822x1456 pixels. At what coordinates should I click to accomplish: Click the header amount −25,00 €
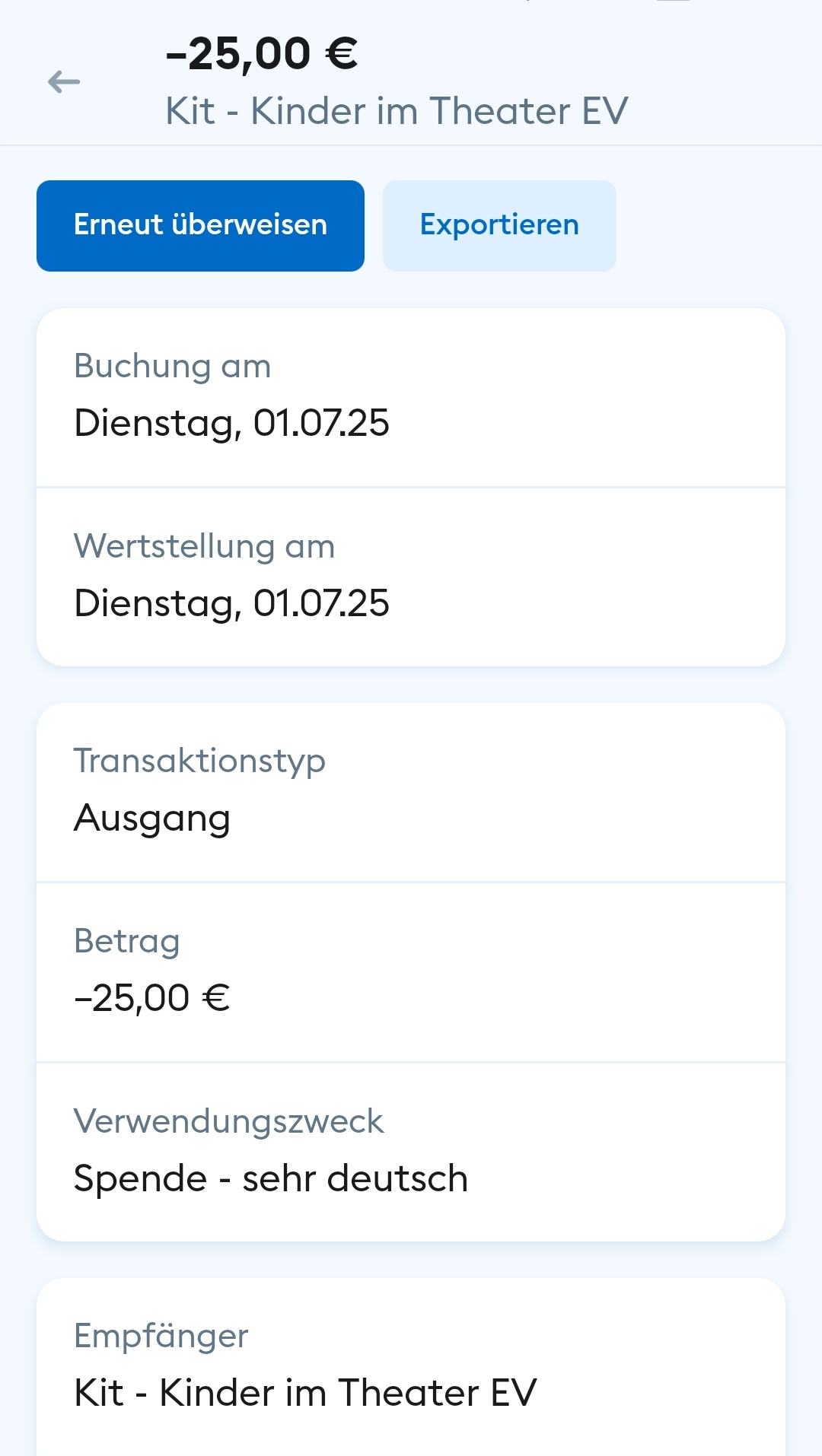(x=261, y=54)
